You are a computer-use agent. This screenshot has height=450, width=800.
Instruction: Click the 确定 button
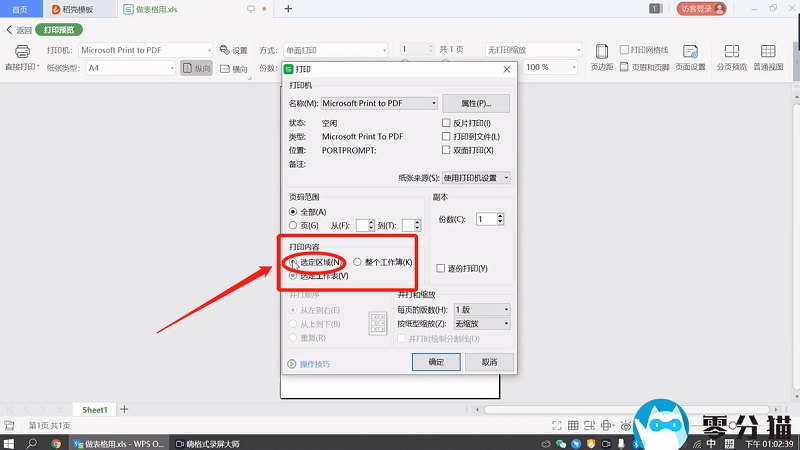click(436, 361)
